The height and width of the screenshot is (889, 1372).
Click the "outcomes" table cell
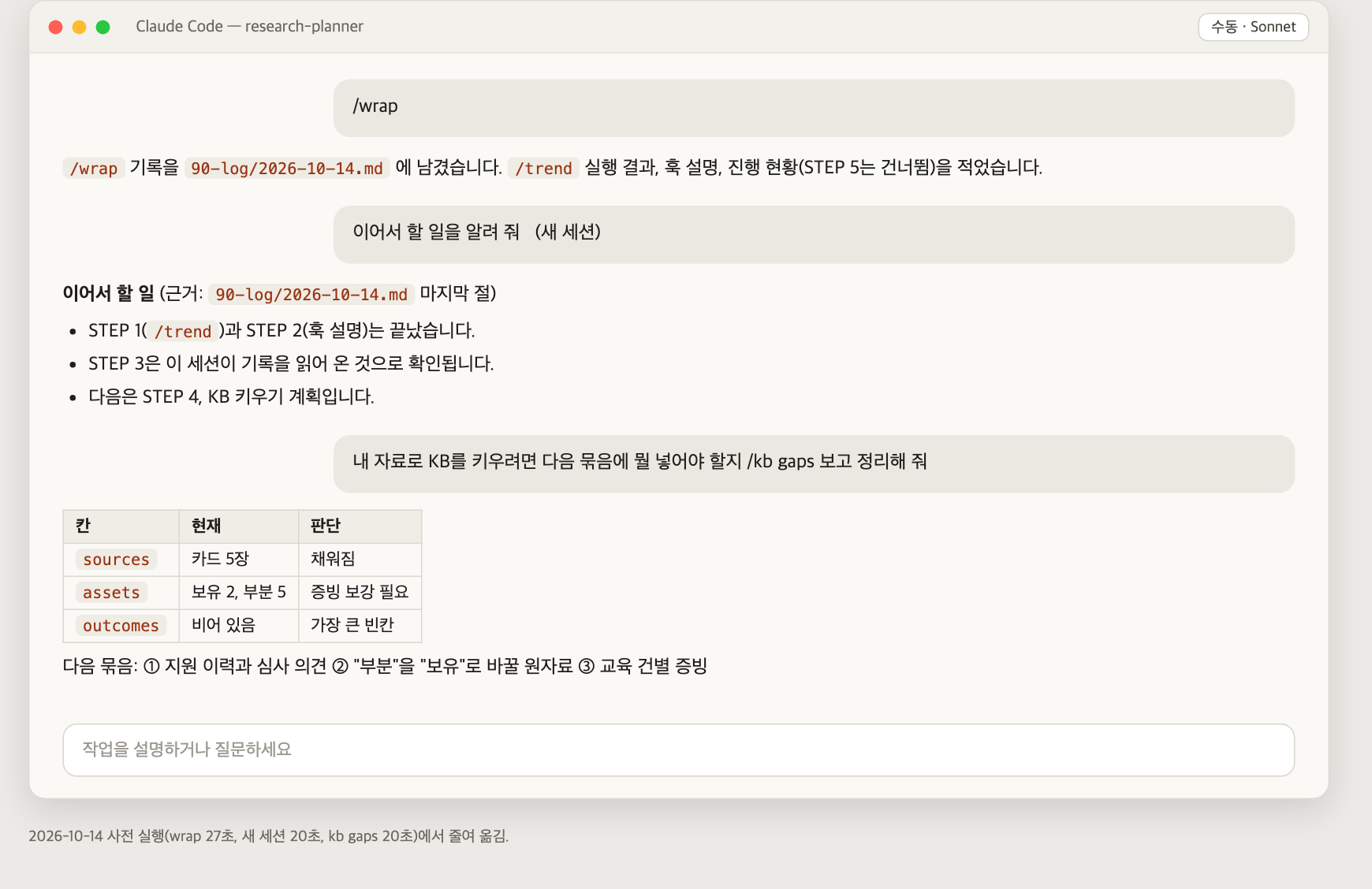point(121,626)
